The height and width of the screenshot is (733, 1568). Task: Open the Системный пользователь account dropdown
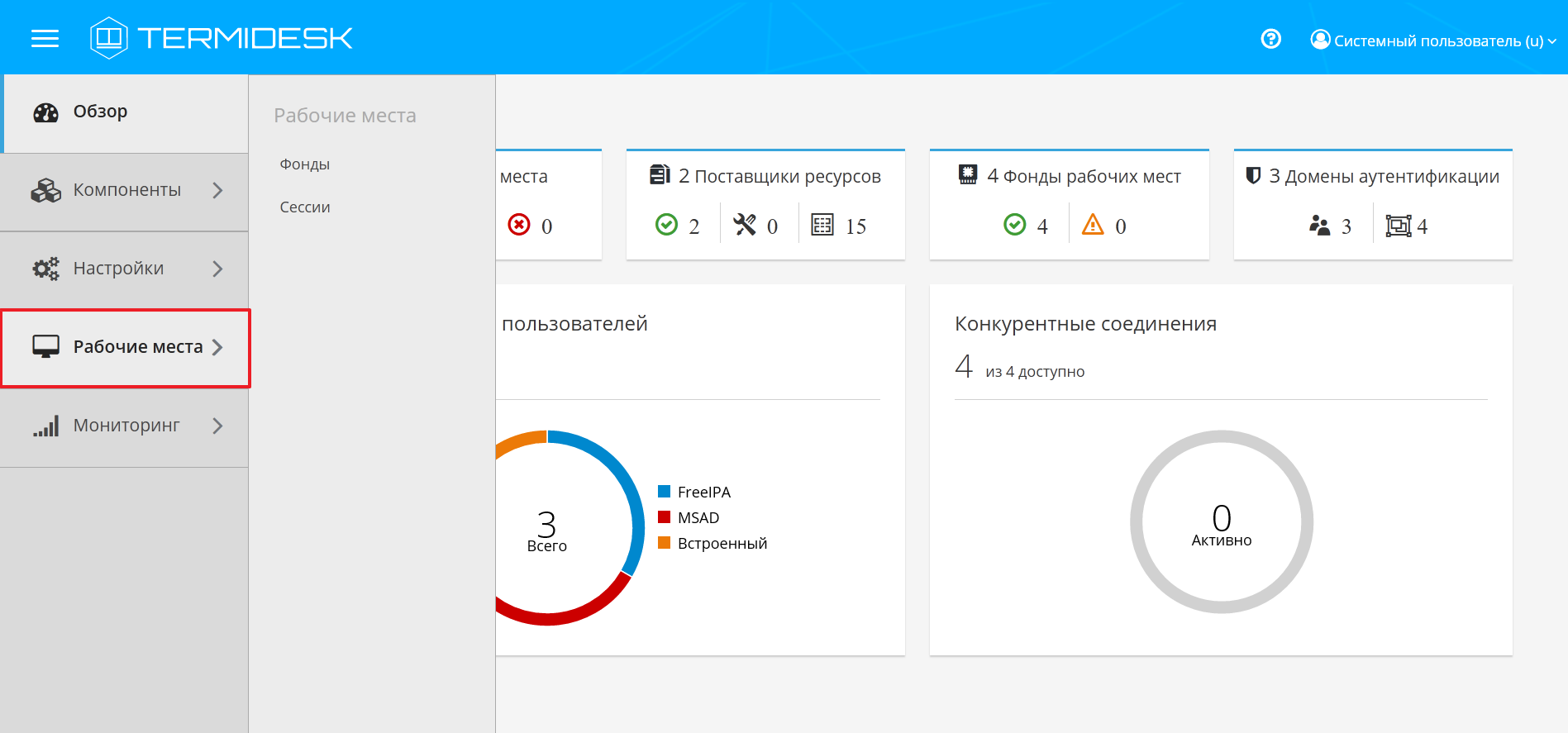[x=1433, y=40]
